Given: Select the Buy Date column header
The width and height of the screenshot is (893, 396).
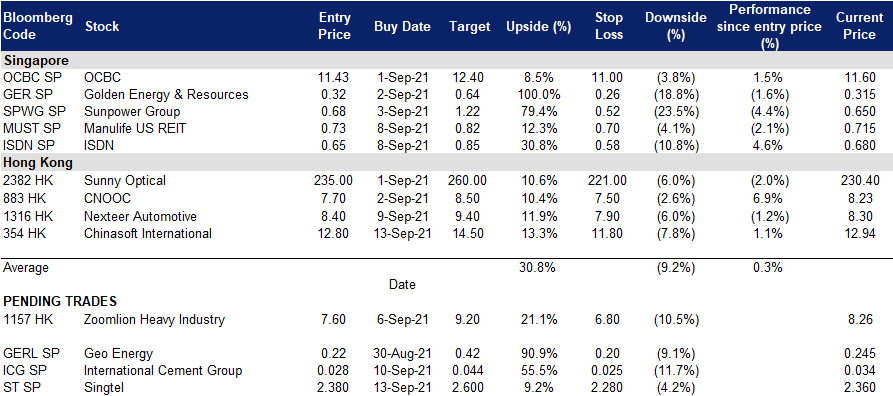Looking at the screenshot, I should pyautogui.click(x=403, y=27).
